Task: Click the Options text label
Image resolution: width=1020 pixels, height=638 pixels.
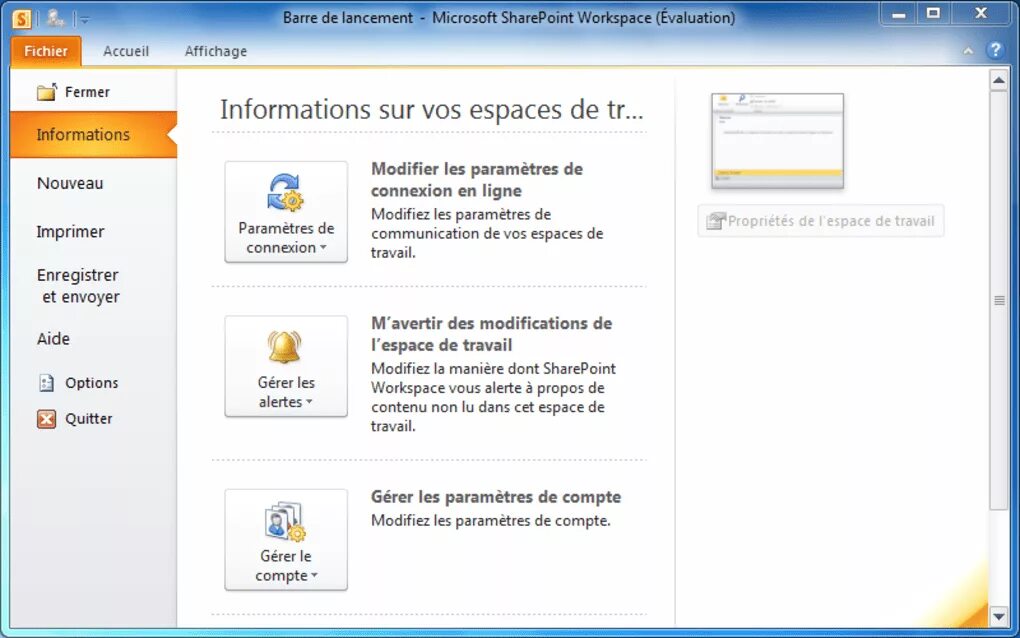Action: pyautogui.click(x=92, y=383)
